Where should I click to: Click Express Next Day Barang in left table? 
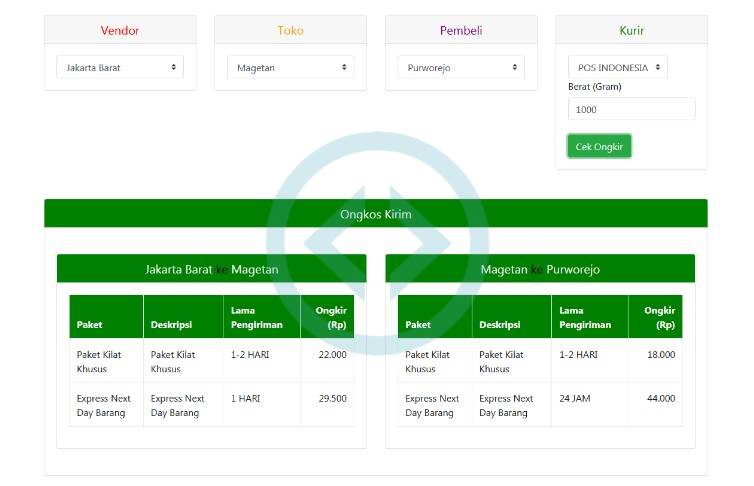pos(104,405)
